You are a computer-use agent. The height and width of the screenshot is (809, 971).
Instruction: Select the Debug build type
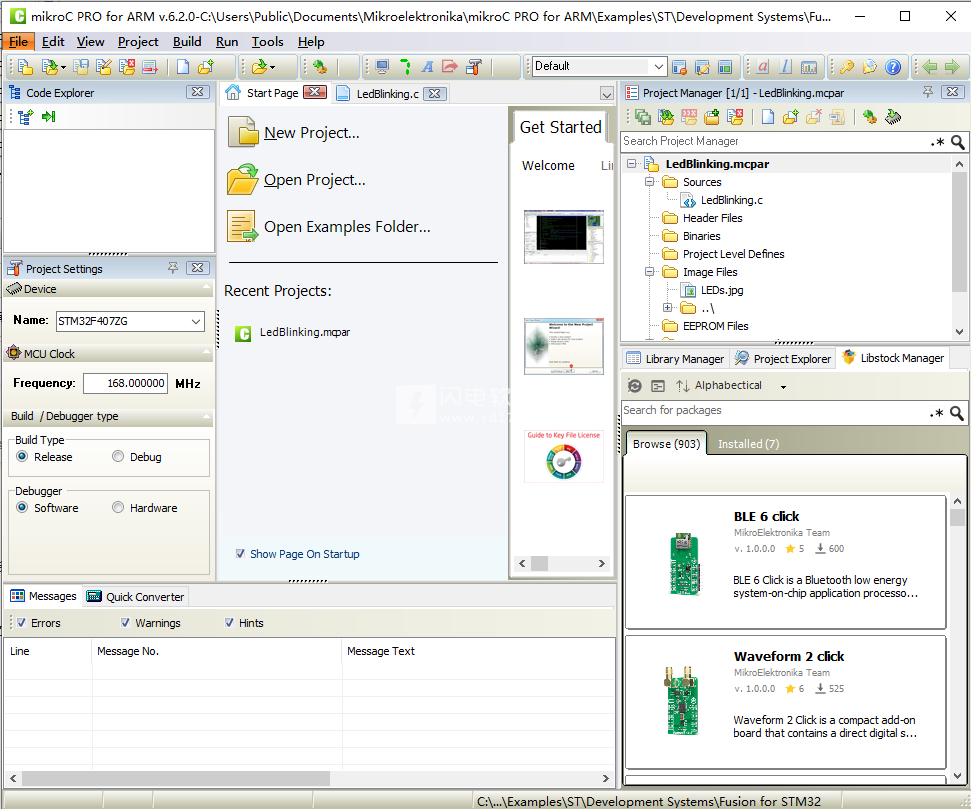coord(118,457)
